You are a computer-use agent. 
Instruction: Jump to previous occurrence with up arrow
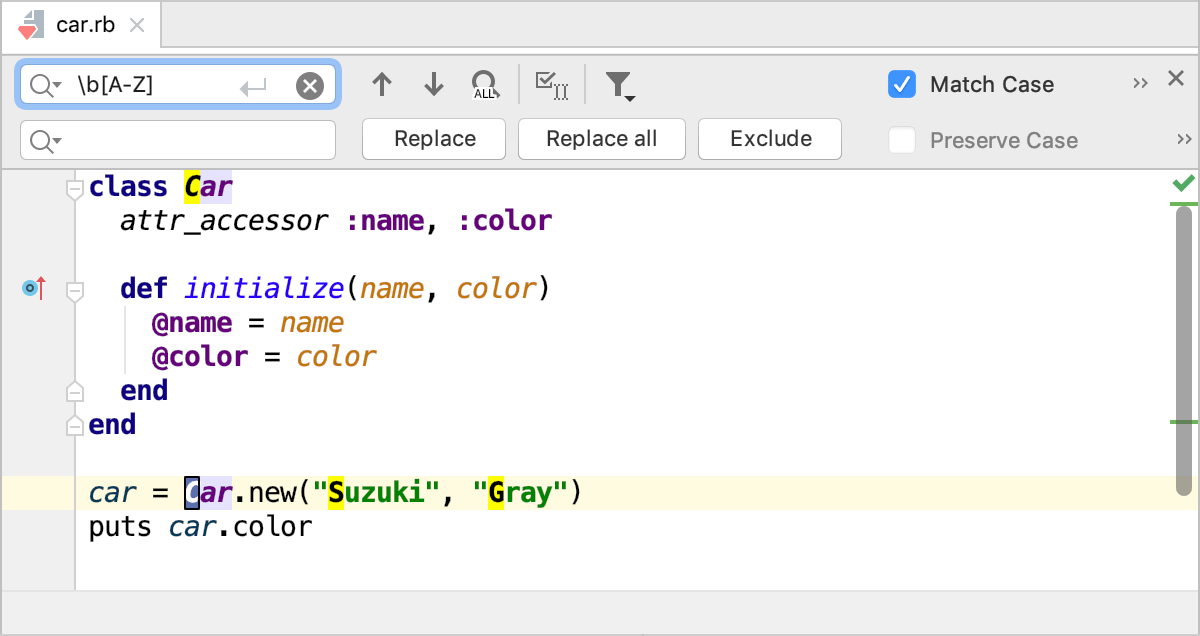point(381,84)
